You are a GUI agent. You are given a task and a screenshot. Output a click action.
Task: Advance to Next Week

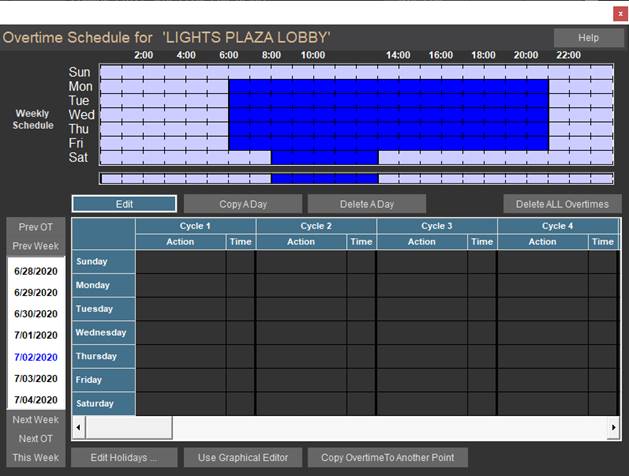coord(35,419)
